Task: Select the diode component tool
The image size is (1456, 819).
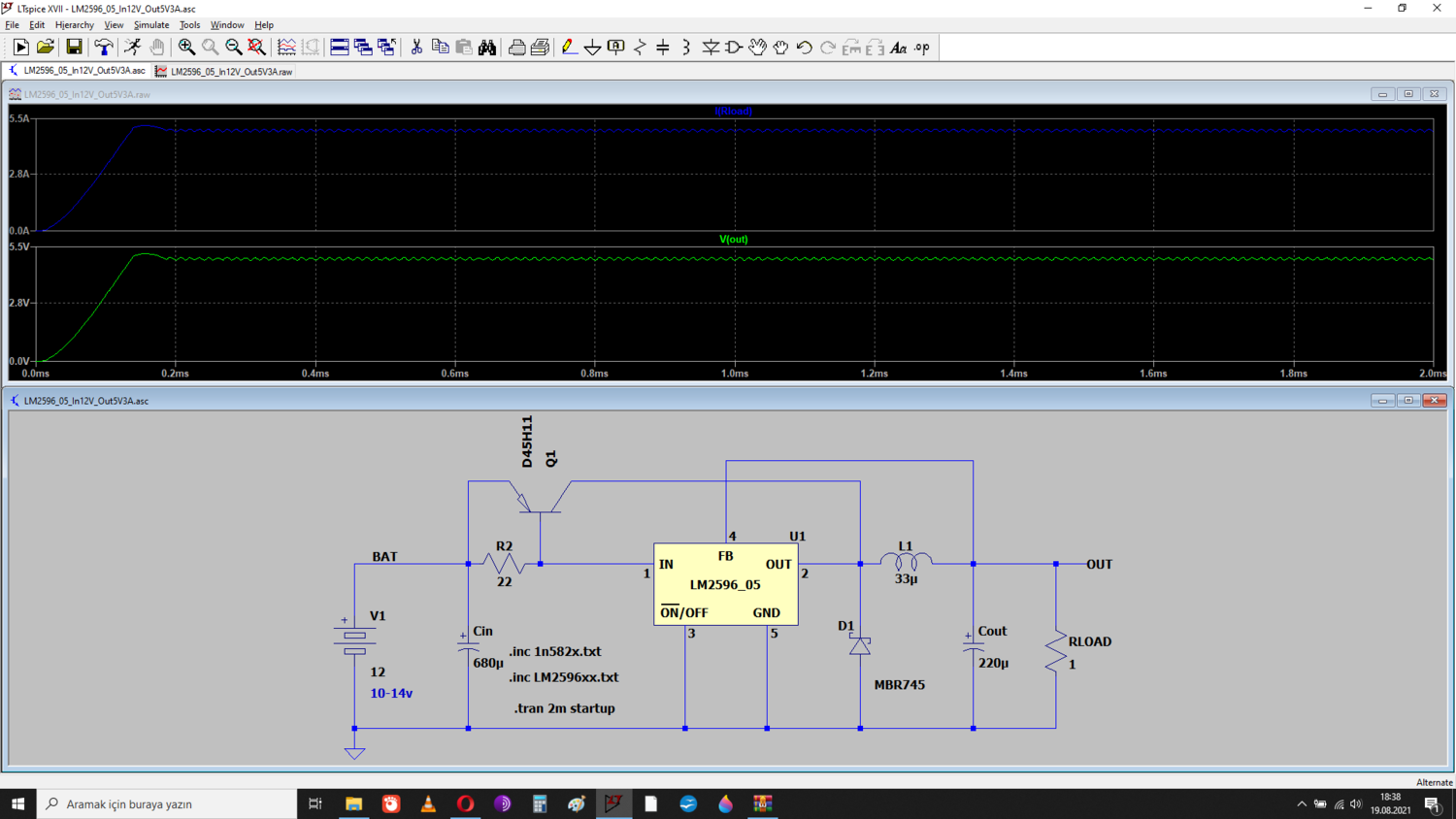Action: [711, 47]
